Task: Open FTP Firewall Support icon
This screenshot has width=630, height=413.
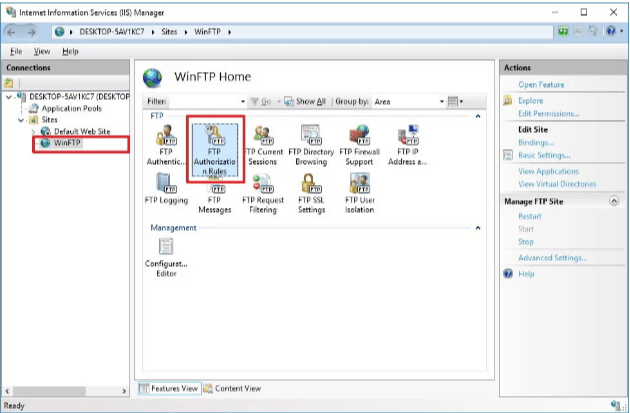Action: point(359,144)
